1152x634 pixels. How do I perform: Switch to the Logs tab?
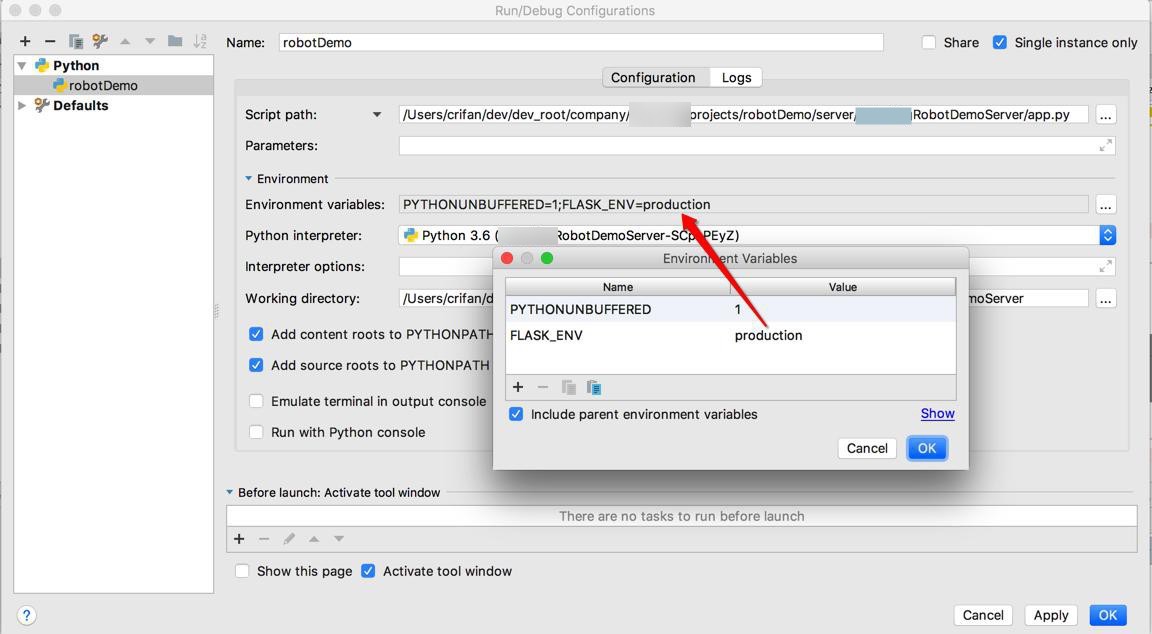pyautogui.click(x=736, y=77)
